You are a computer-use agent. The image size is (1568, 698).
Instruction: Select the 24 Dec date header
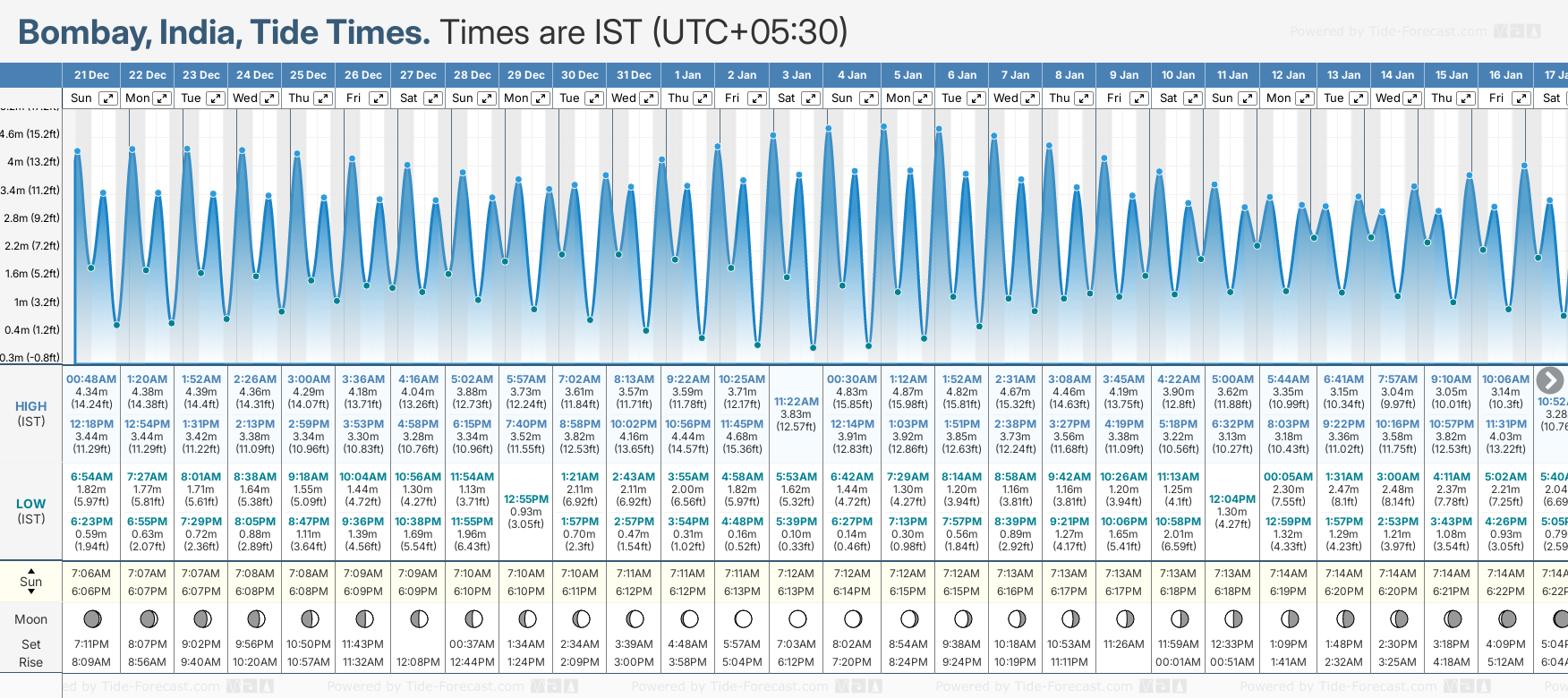[255, 75]
